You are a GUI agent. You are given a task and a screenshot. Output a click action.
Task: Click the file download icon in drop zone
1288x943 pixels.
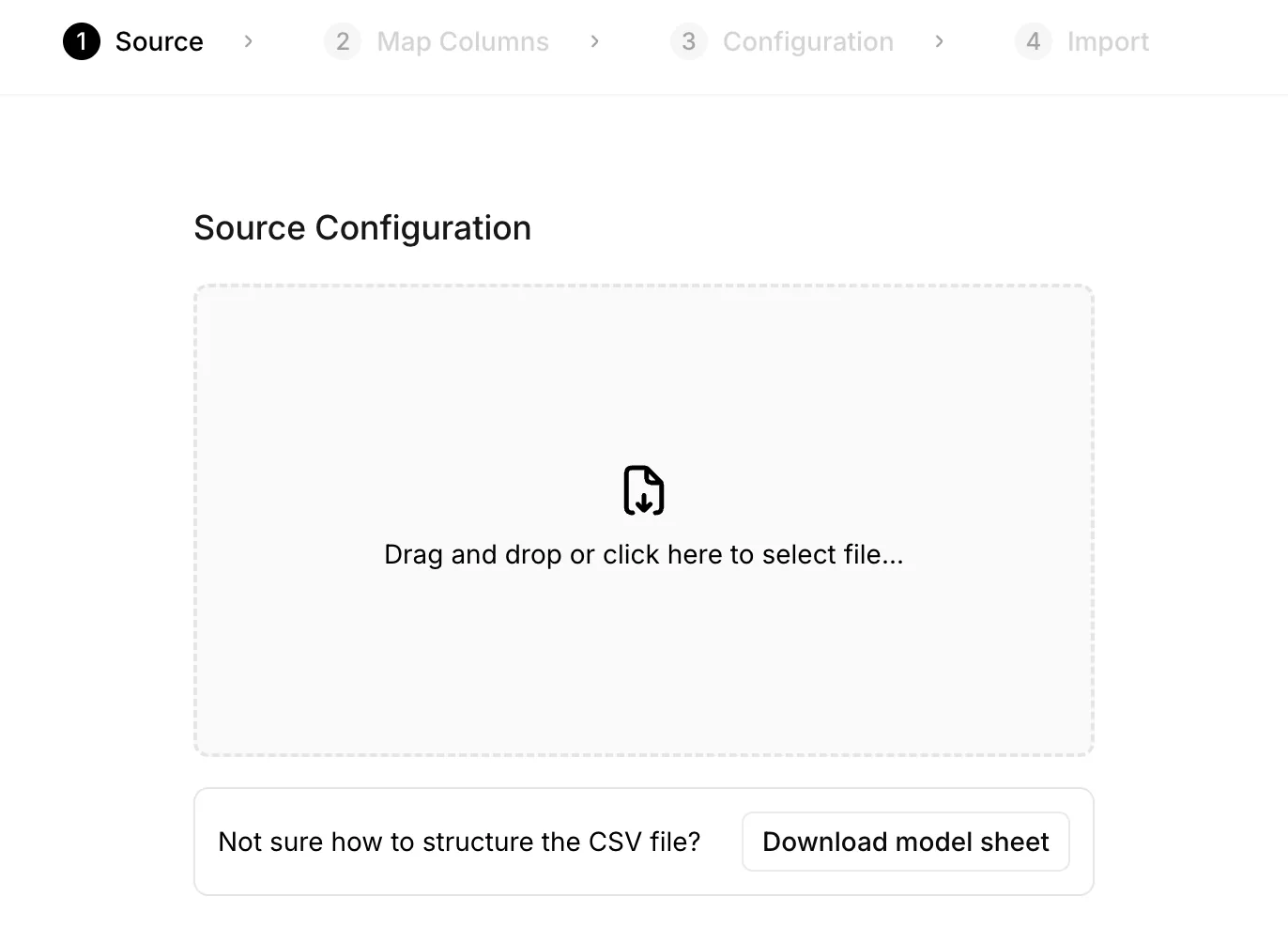click(644, 489)
